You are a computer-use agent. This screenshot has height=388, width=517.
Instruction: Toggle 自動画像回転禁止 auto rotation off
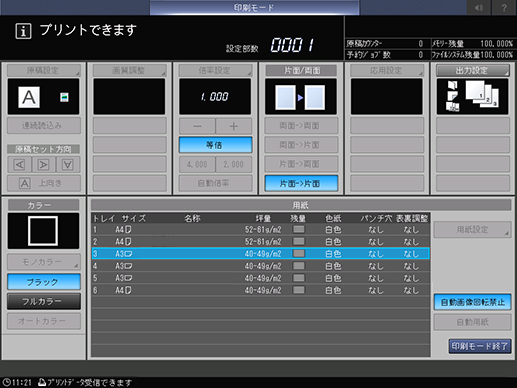[x=473, y=302]
